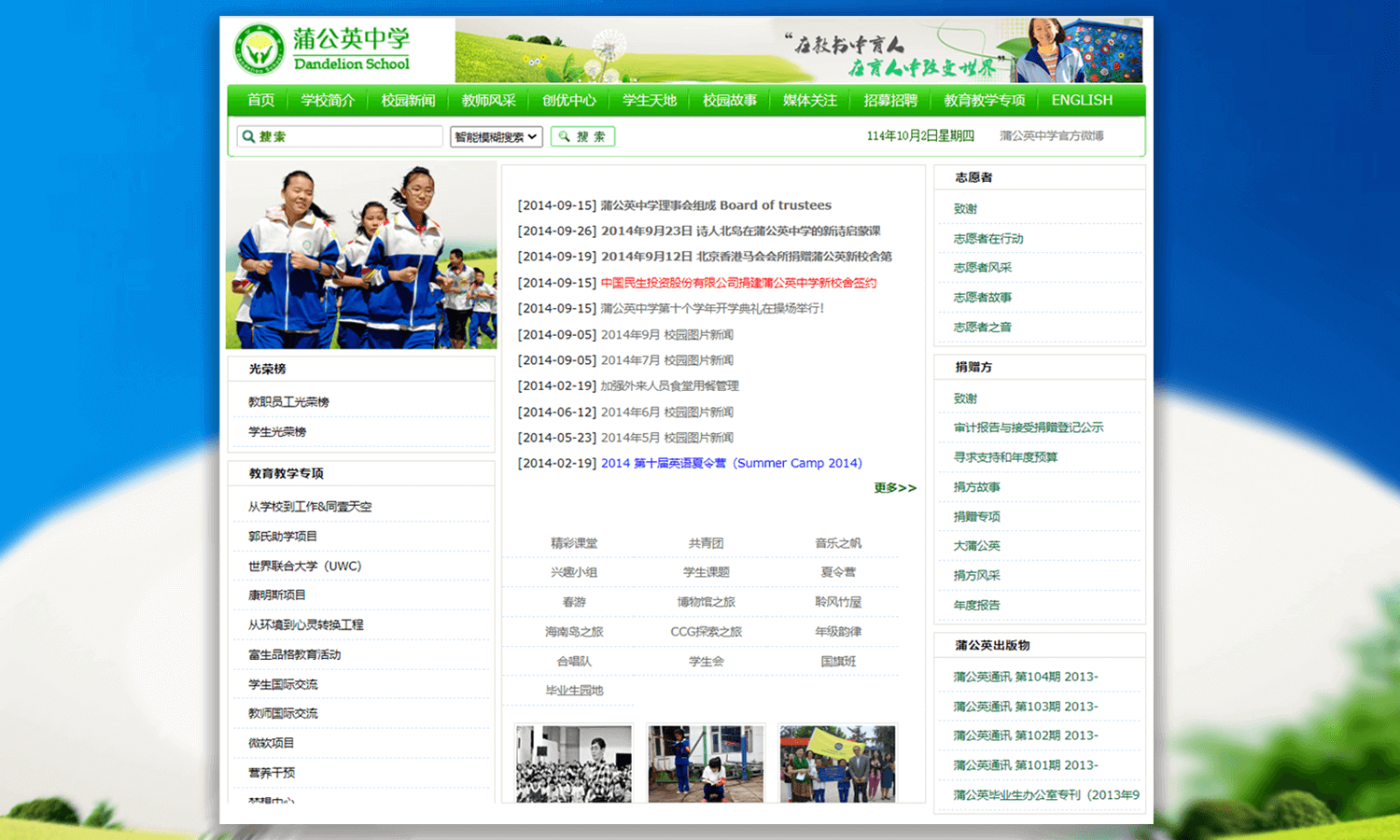Open 大蒲公英 link
Image resolution: width=1400 pixels, height=840 pixels.
(x=977, y=546)
